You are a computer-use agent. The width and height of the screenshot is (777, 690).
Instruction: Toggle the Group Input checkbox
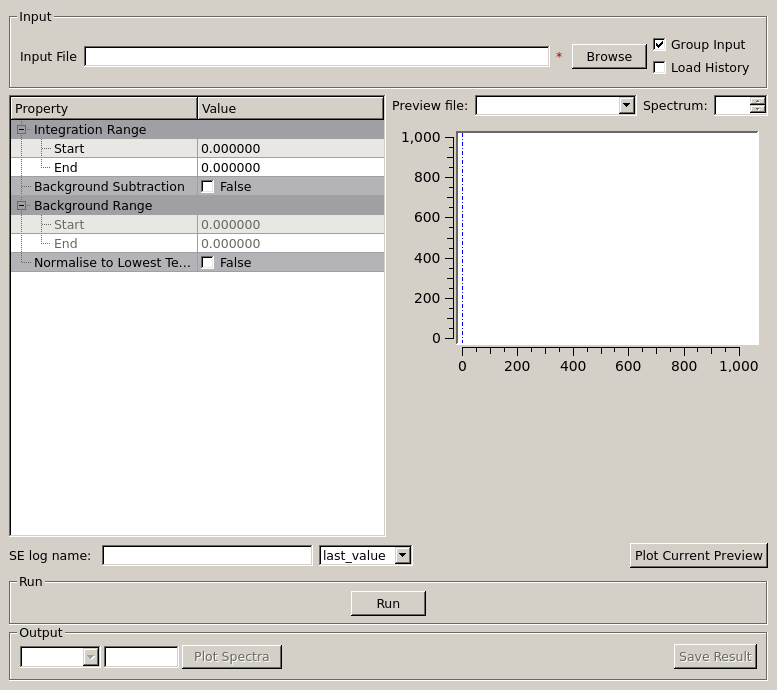click(660, 45)
